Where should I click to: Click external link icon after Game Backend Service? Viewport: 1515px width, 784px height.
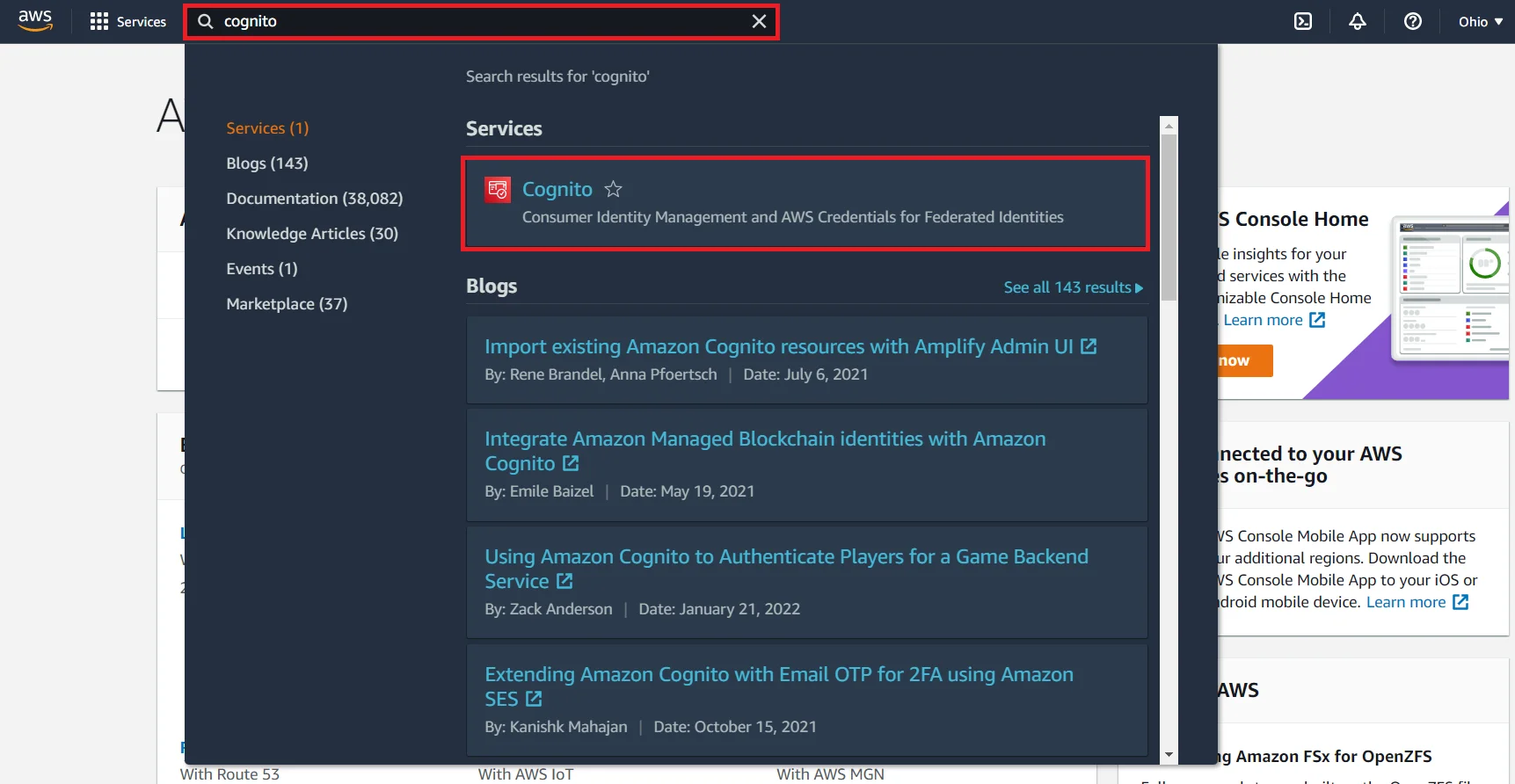tap(564, 581)
